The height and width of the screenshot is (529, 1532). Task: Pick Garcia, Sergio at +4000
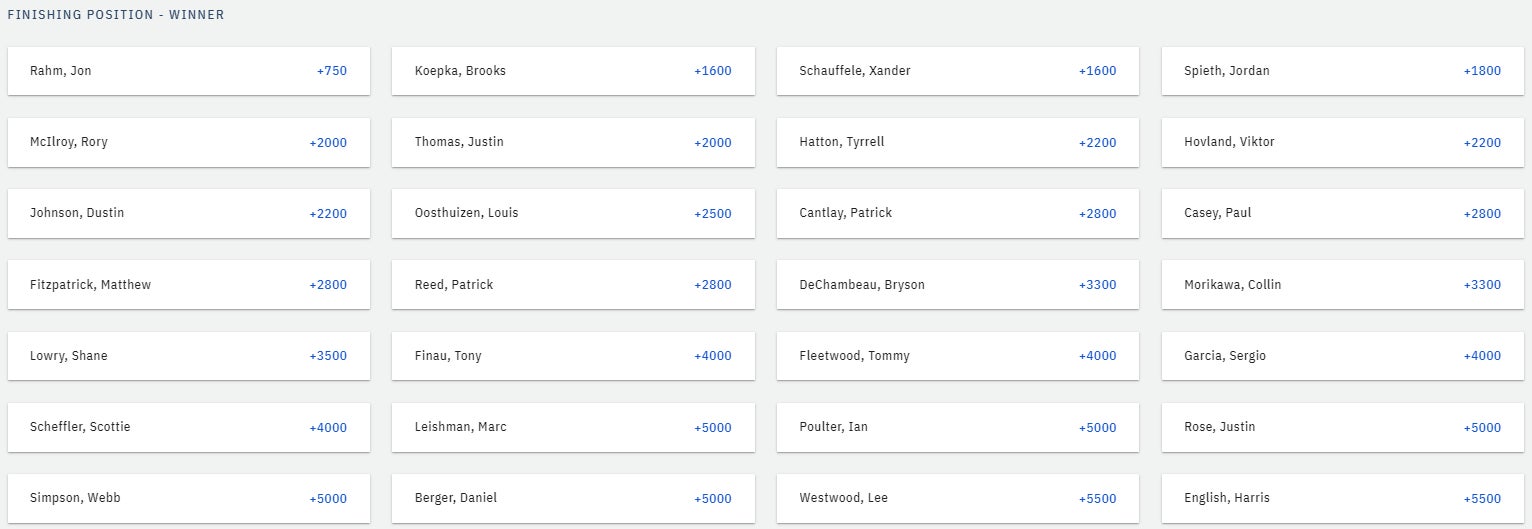(1343, 356)
